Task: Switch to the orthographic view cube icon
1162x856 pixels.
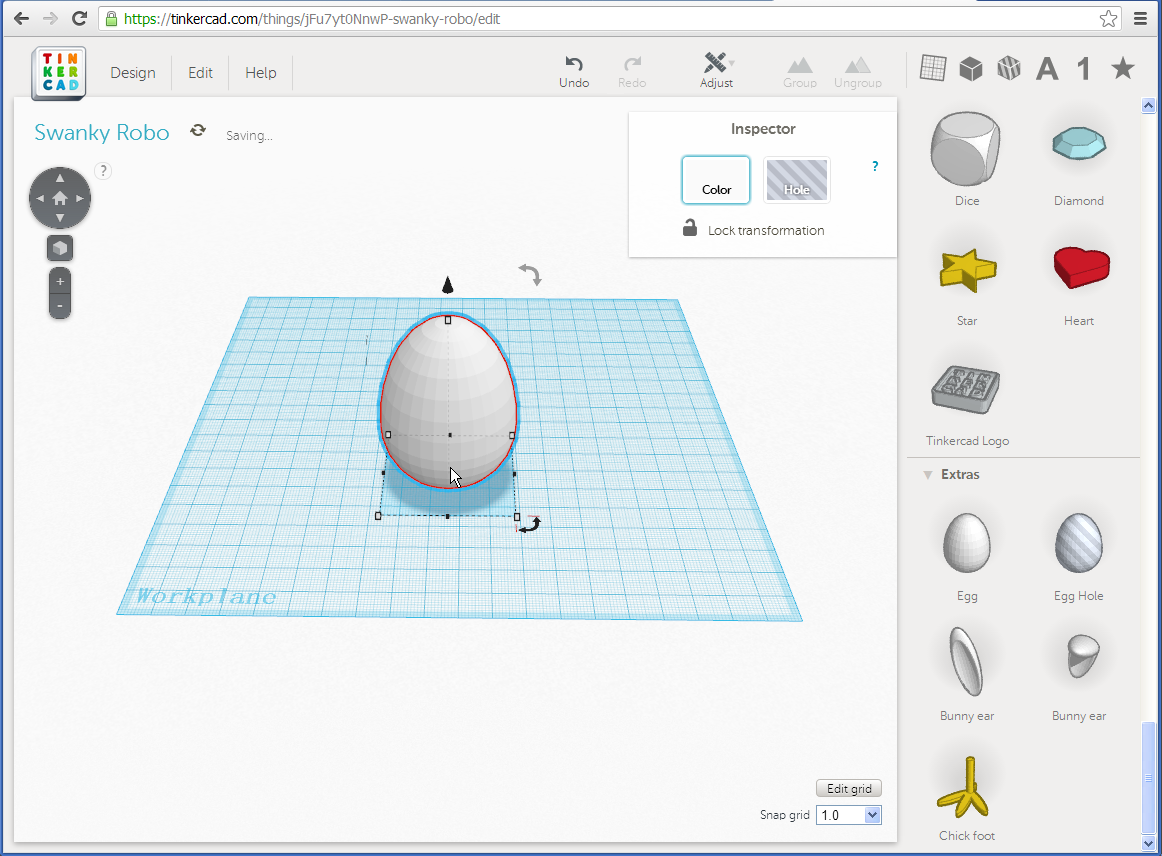Action: (60, 248)
